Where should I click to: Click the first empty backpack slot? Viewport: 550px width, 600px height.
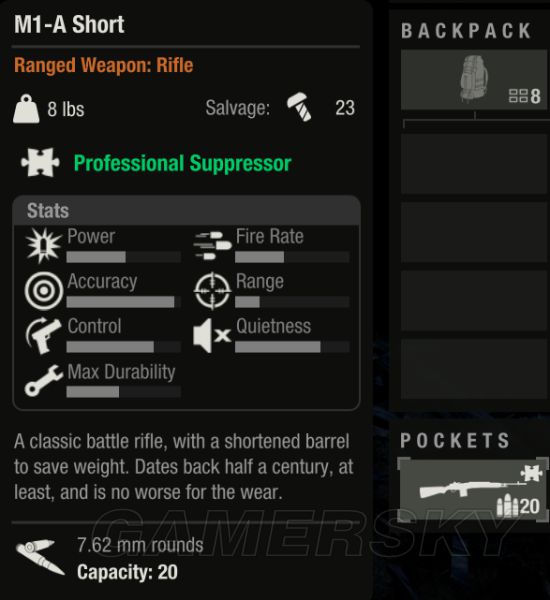[475, 164]
